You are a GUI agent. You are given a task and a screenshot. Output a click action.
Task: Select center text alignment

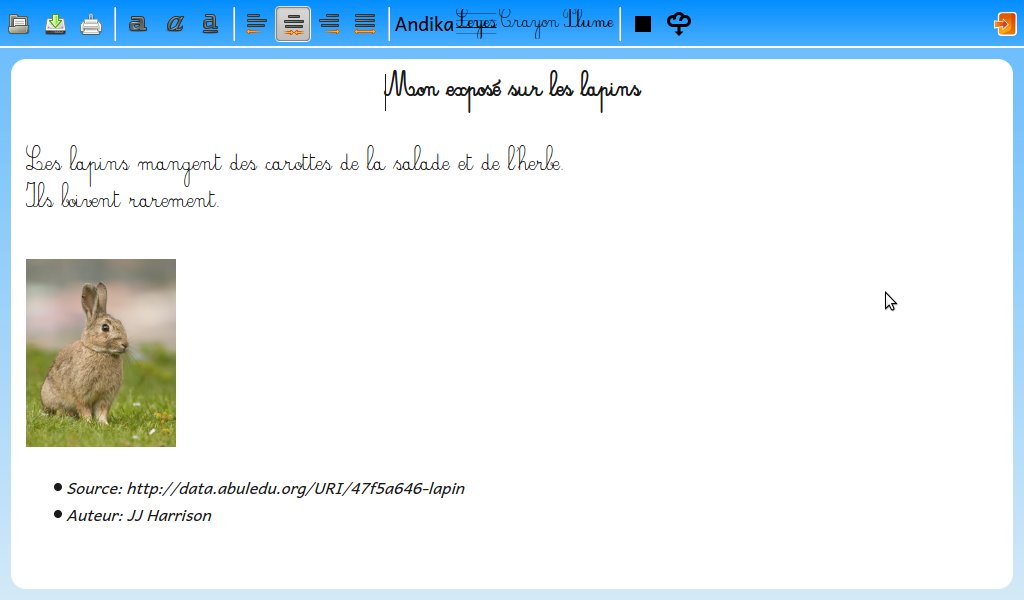pyautogui.click(x=293, y=24)
